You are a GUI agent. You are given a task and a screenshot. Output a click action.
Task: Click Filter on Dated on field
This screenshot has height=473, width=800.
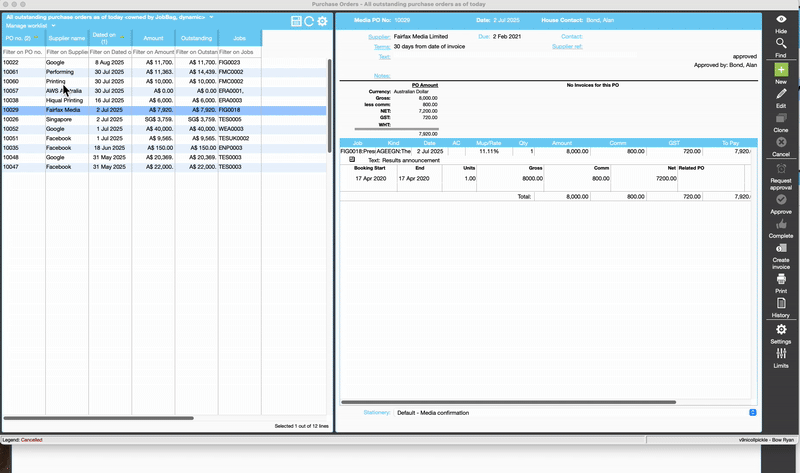(x=110, y=52)
